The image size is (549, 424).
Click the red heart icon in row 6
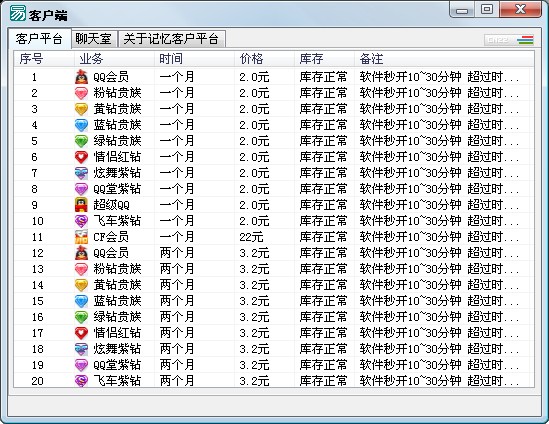[81, 157]
